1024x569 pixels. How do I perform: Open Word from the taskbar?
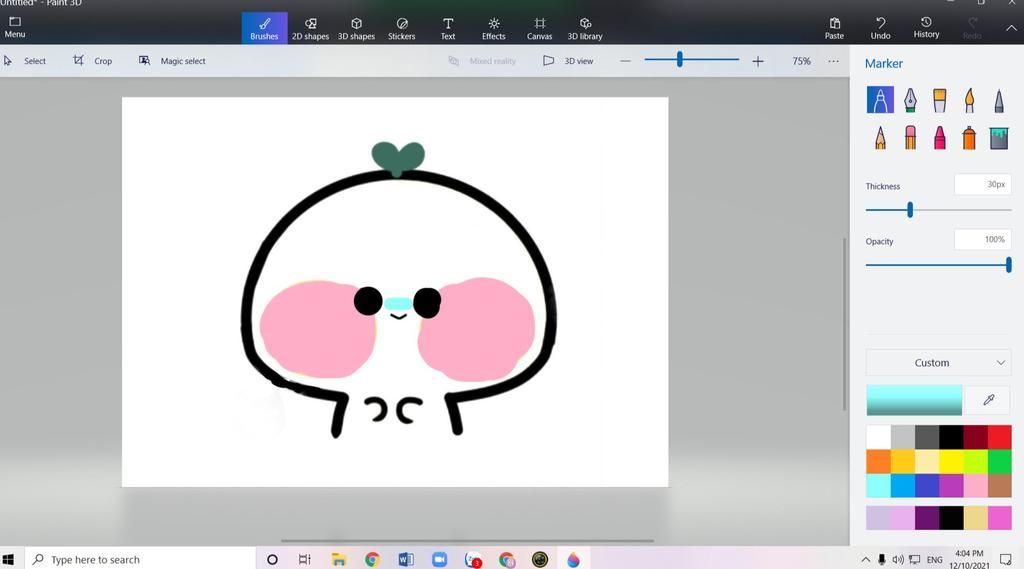pos(406,559)
